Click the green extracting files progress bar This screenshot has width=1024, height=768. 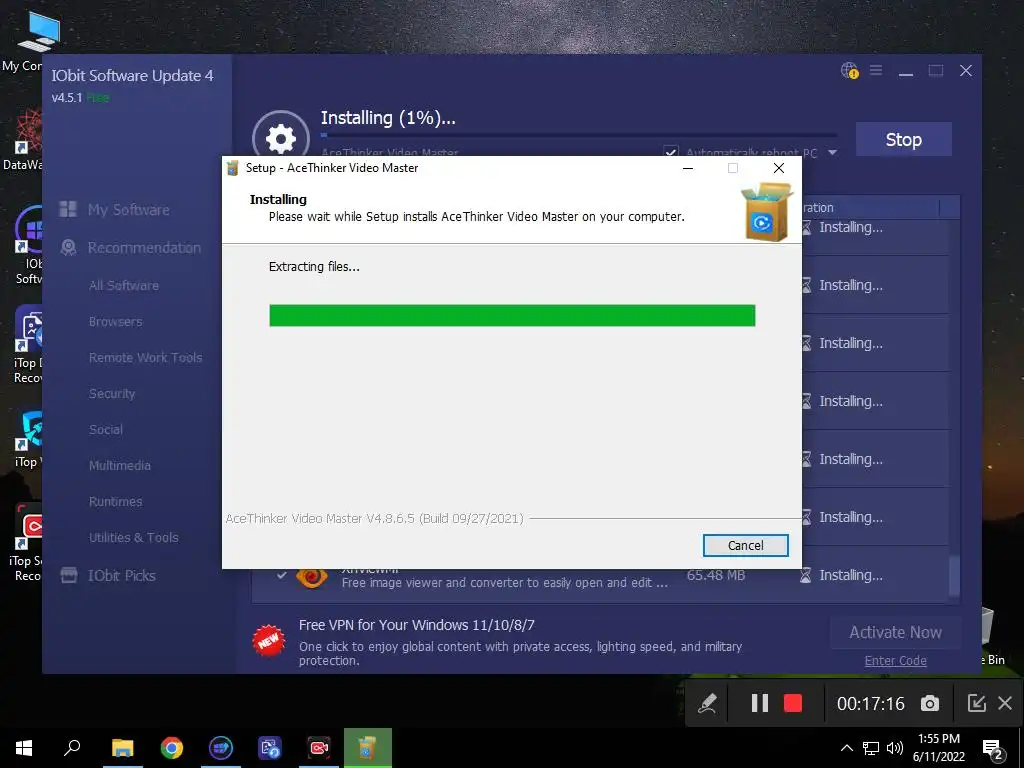pyautogui.click(x=512, y=315)
